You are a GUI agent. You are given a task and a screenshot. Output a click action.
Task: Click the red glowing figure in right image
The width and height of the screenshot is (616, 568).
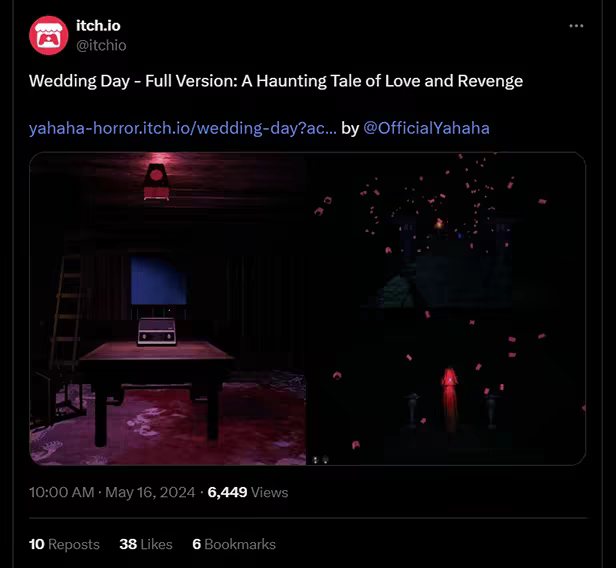(449, 397)
